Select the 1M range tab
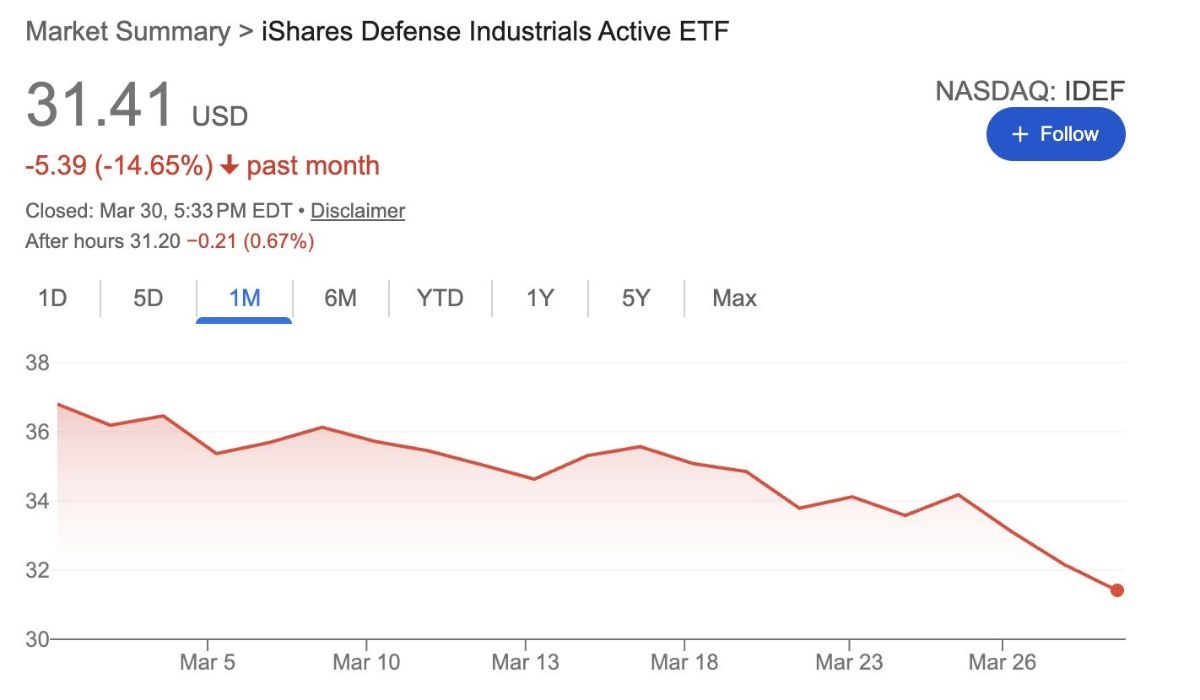The width and height of the screenshot is (1200, 700). tap(244, 298)
